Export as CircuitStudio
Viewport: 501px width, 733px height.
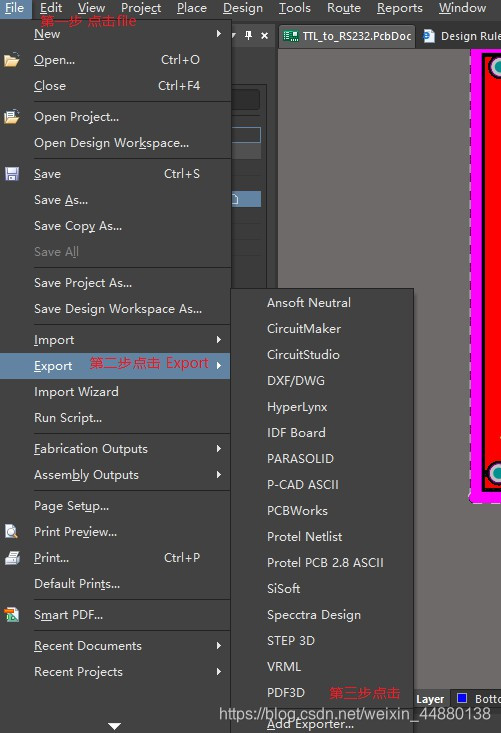click(322, 355)
